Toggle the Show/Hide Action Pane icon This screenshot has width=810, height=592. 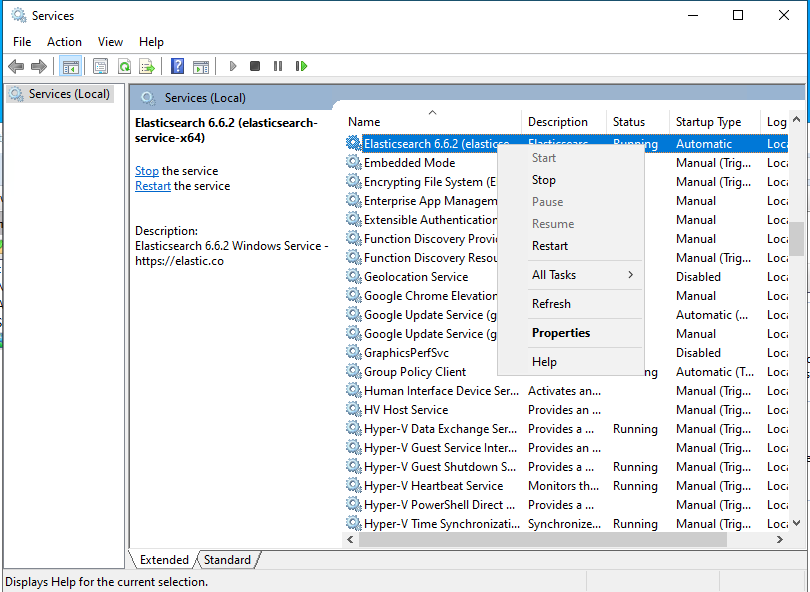[x=201, y=67]
